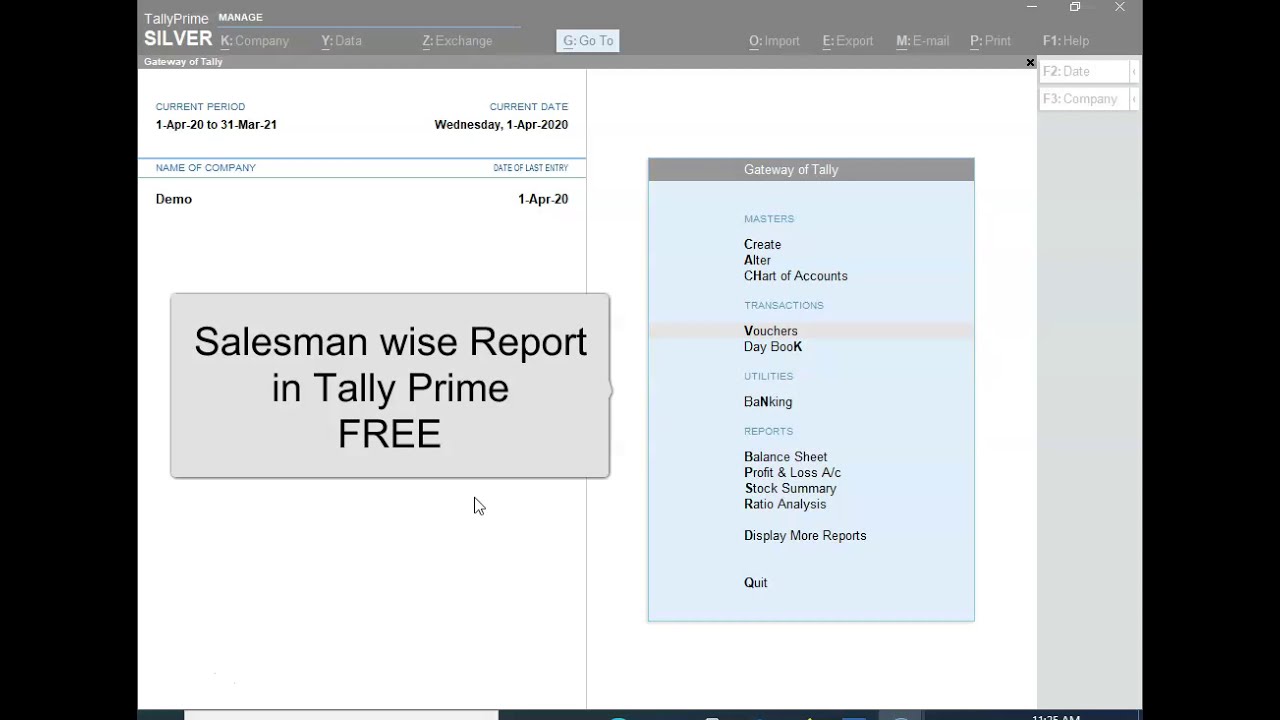Open the Y: Data menu

(x=341, y=41)
